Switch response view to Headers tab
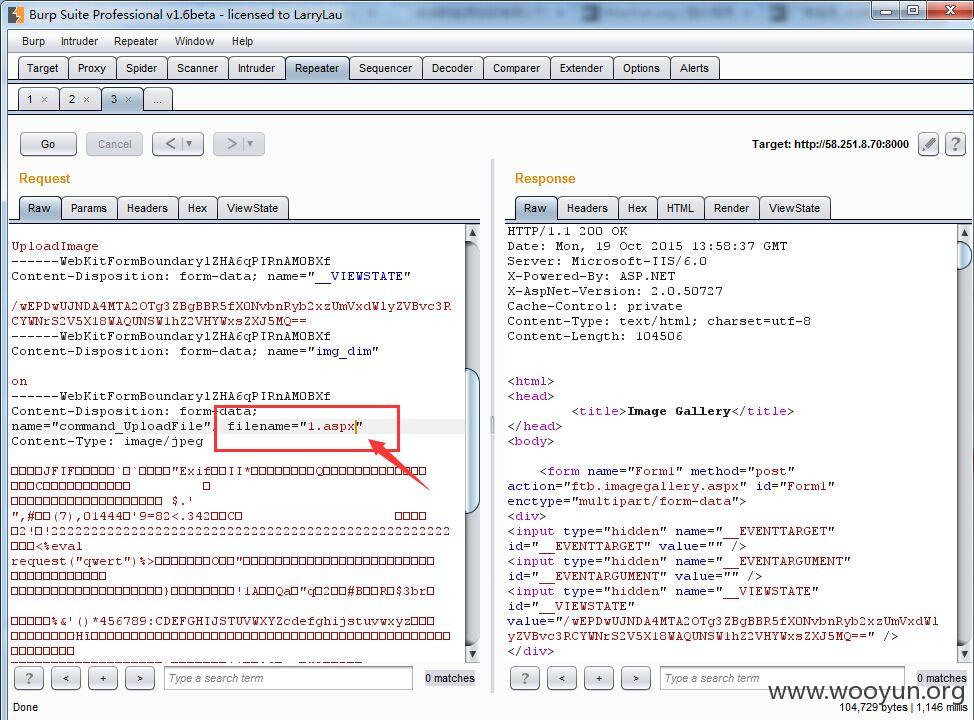Viewport: 974px width, 720px height. click(587, 208)
